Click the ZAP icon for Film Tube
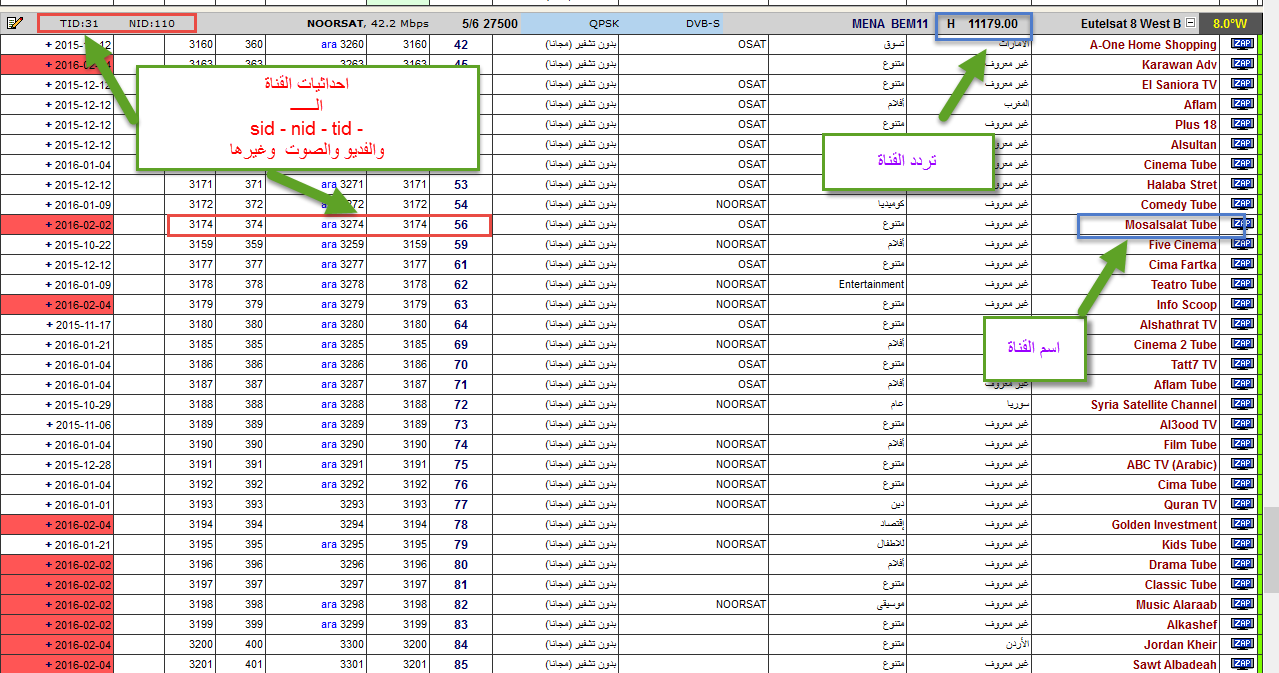The height and width of the screenshot is (673, 1279). click(1241, 444)
